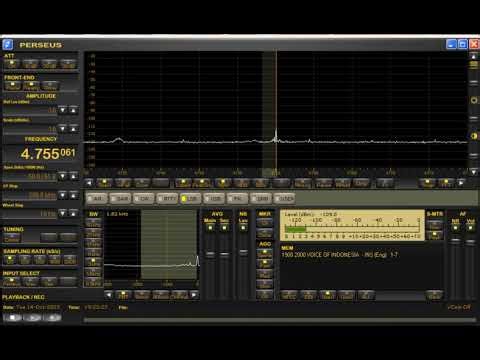Select the 500 kS/s sampling rate
The width and height of the screenshot is (480, 360).
(40, 260)
